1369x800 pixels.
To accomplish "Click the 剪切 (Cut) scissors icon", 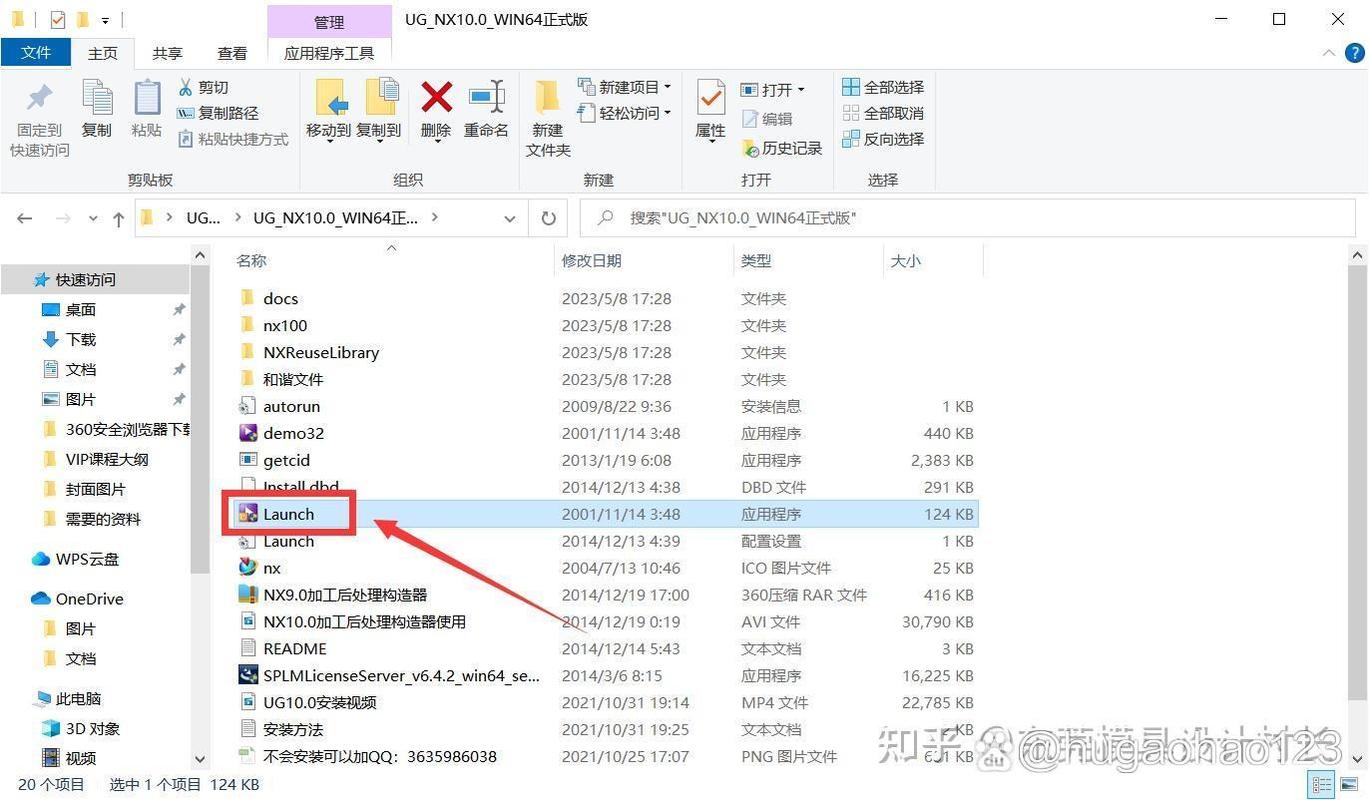I will (x=186, y=88).
